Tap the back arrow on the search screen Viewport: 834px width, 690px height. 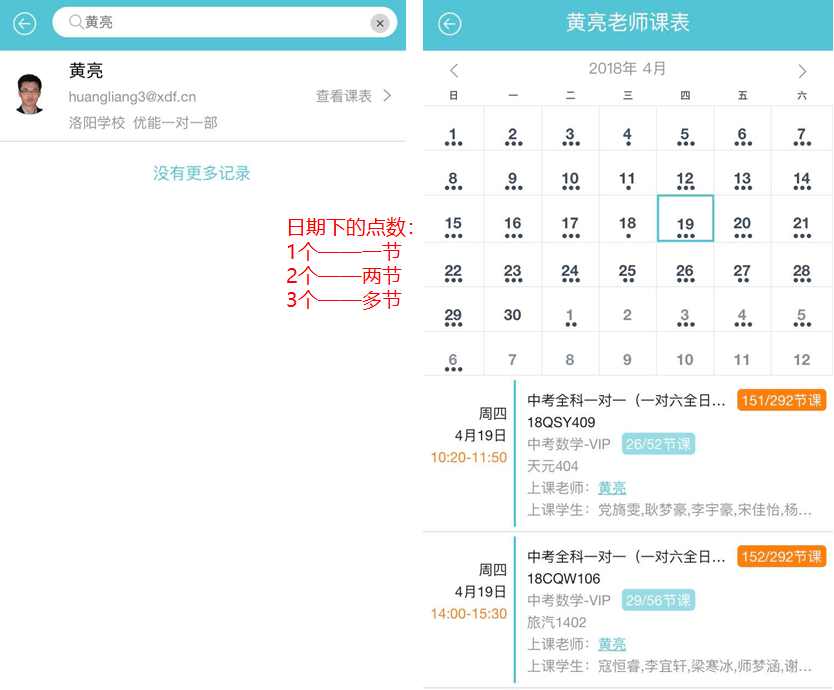[x=25, y=24]
